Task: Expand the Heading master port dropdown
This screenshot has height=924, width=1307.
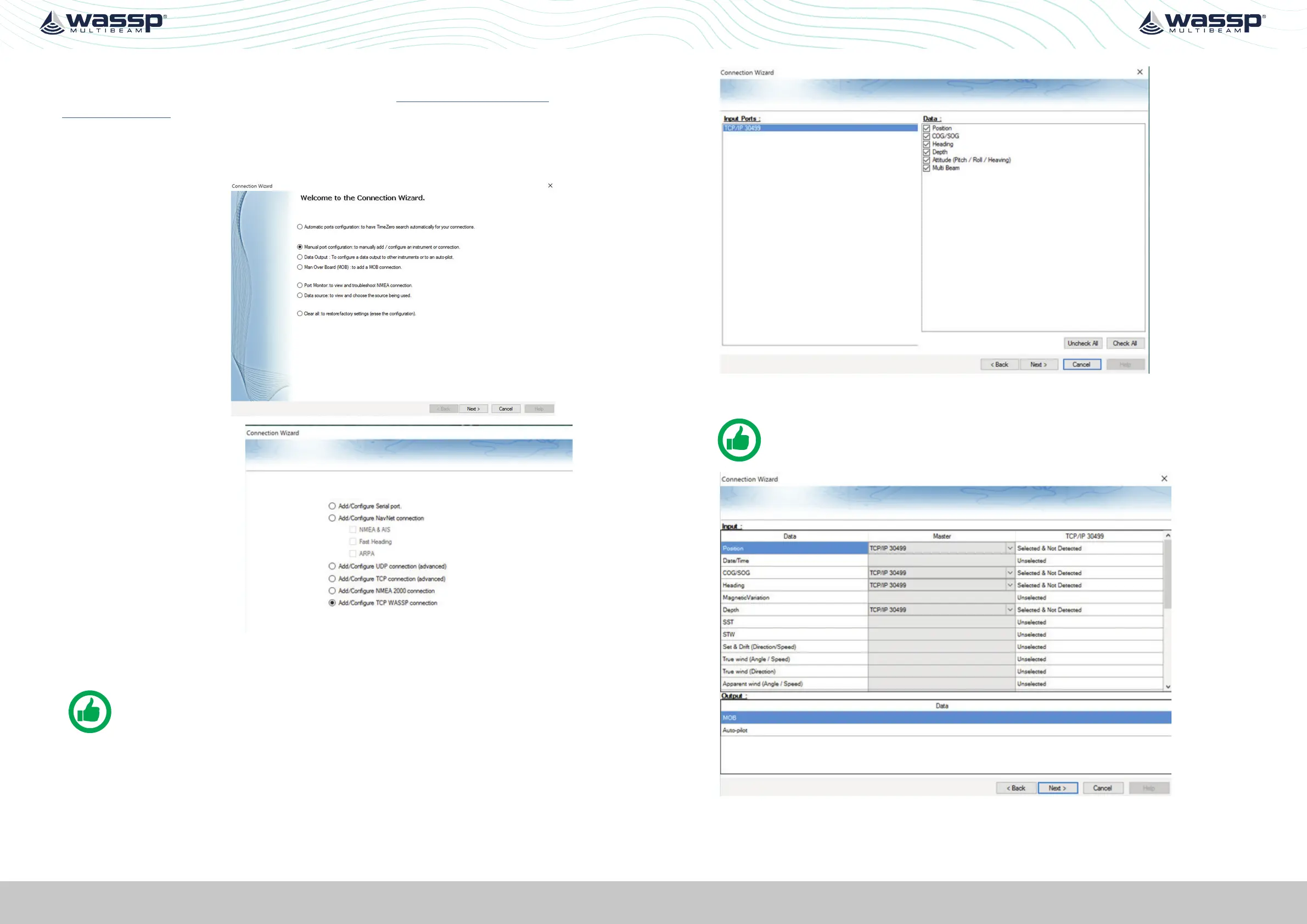Action: coord(1010,585)
